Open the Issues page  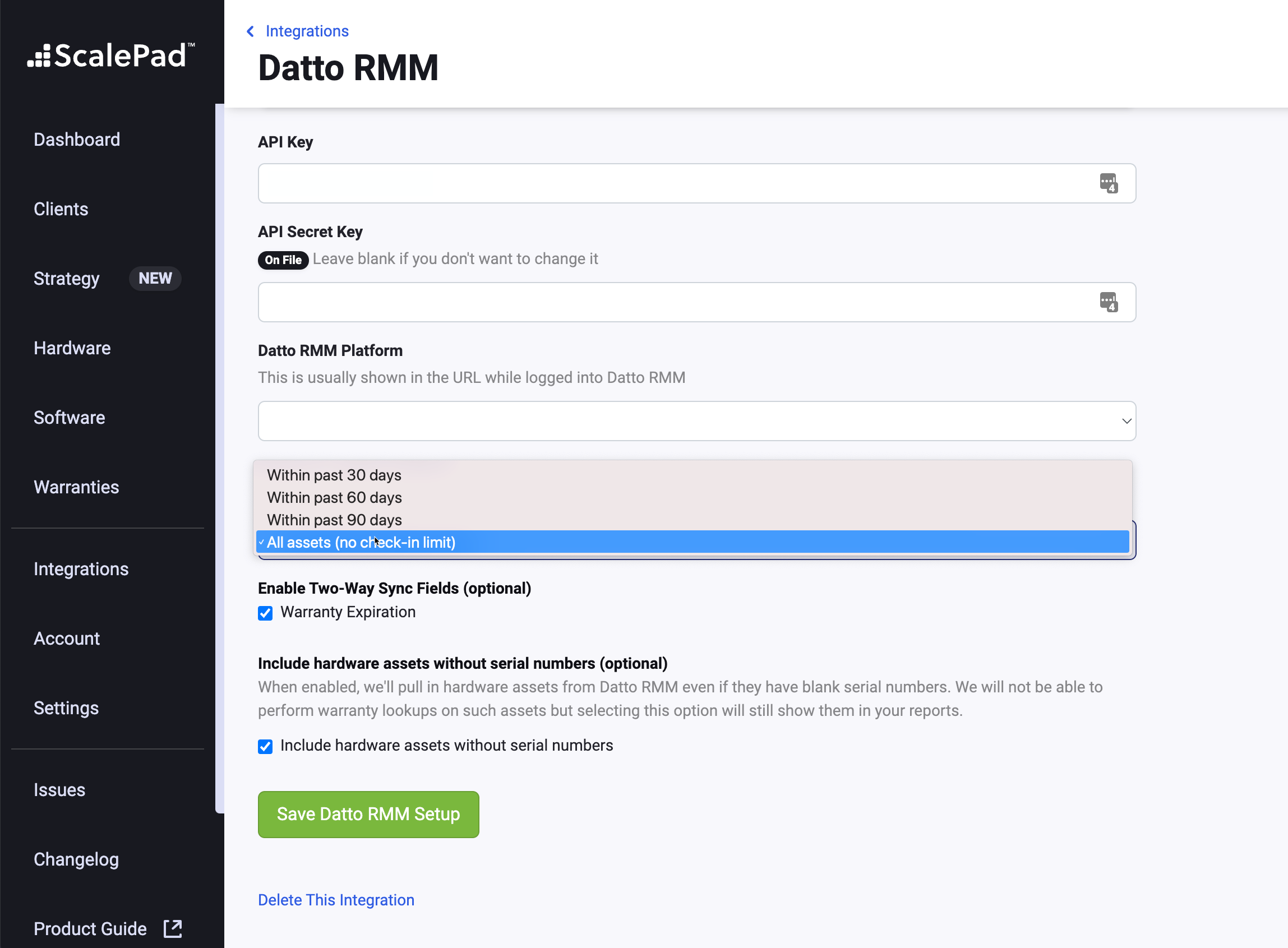coord(59,789)
